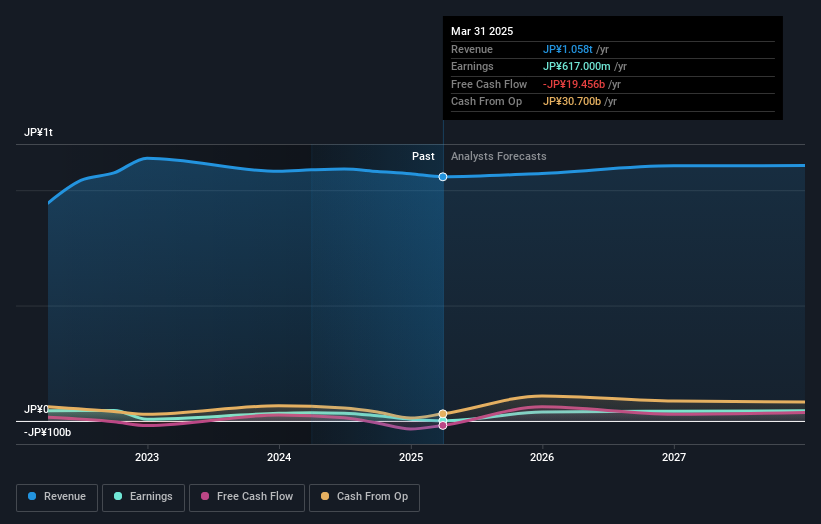The height and width of the screenshot is (524, 821).
Task: Click the Analysts Forecasts label
Action: (x=498, y=157)
